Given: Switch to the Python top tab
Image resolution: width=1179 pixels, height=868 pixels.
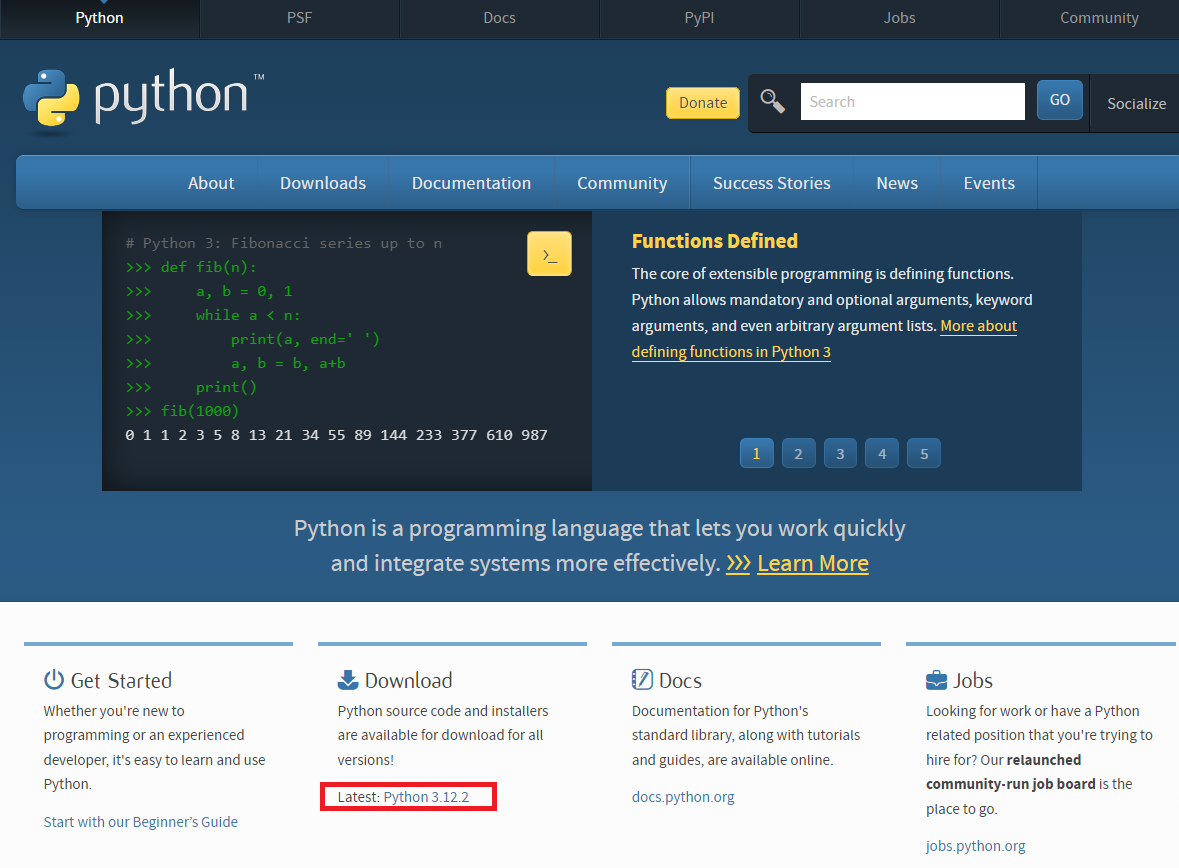Looking at the screenshot, I should click(99, 18).
